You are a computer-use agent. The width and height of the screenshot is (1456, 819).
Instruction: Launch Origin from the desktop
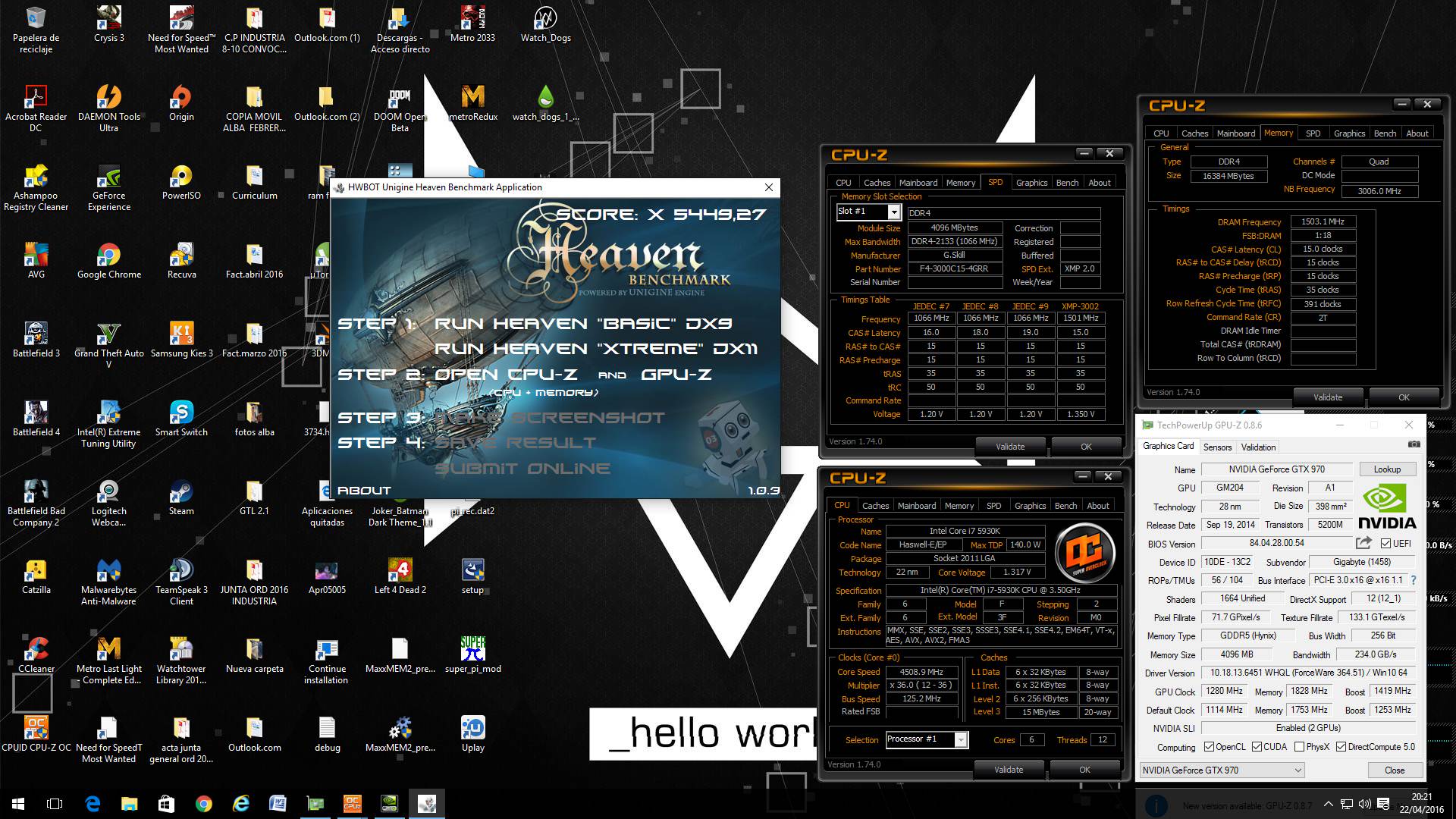(x=181, y=103)
